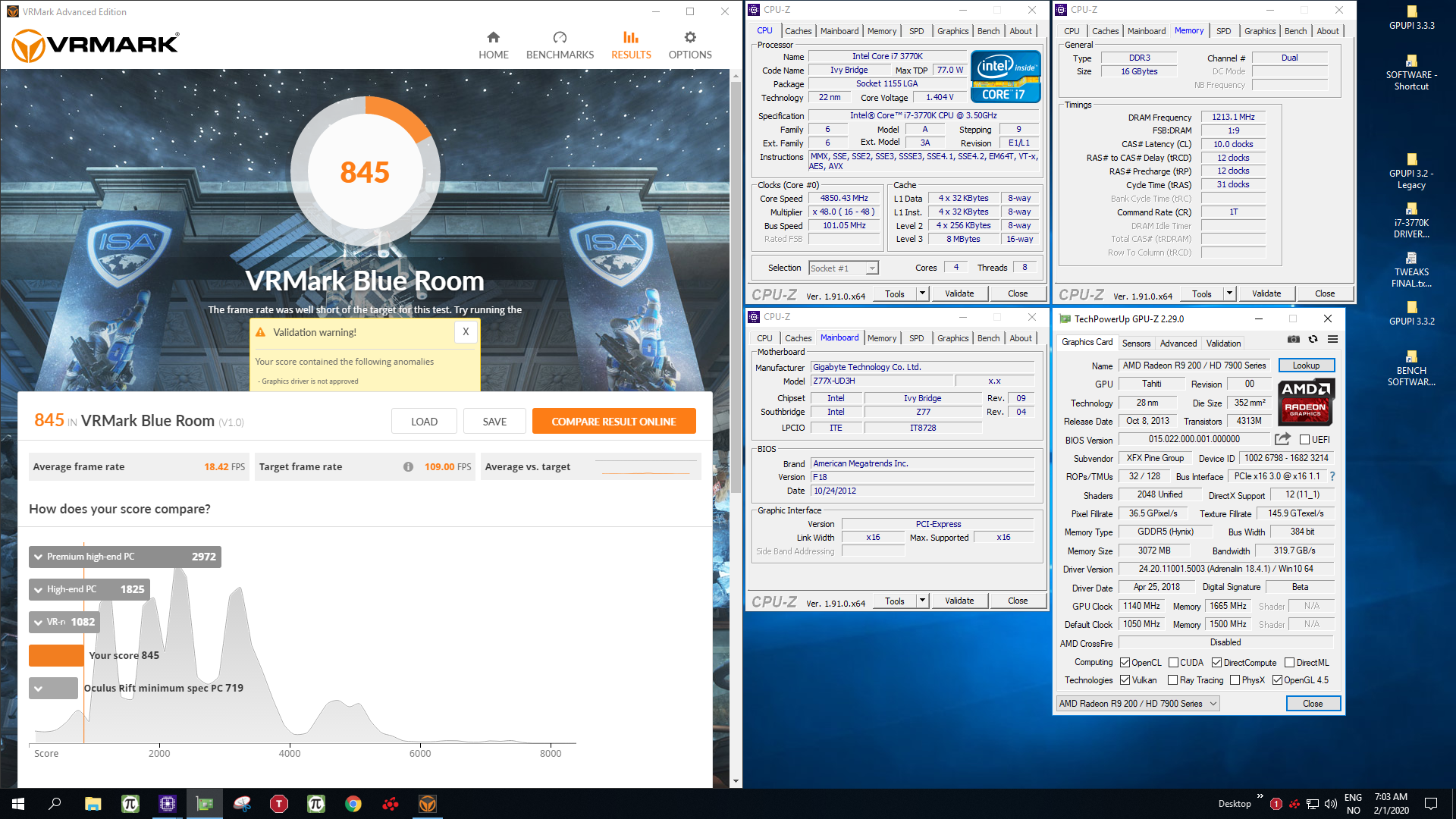Expand Oculus Rift minimum spec entry

click(x=53, y=688)
